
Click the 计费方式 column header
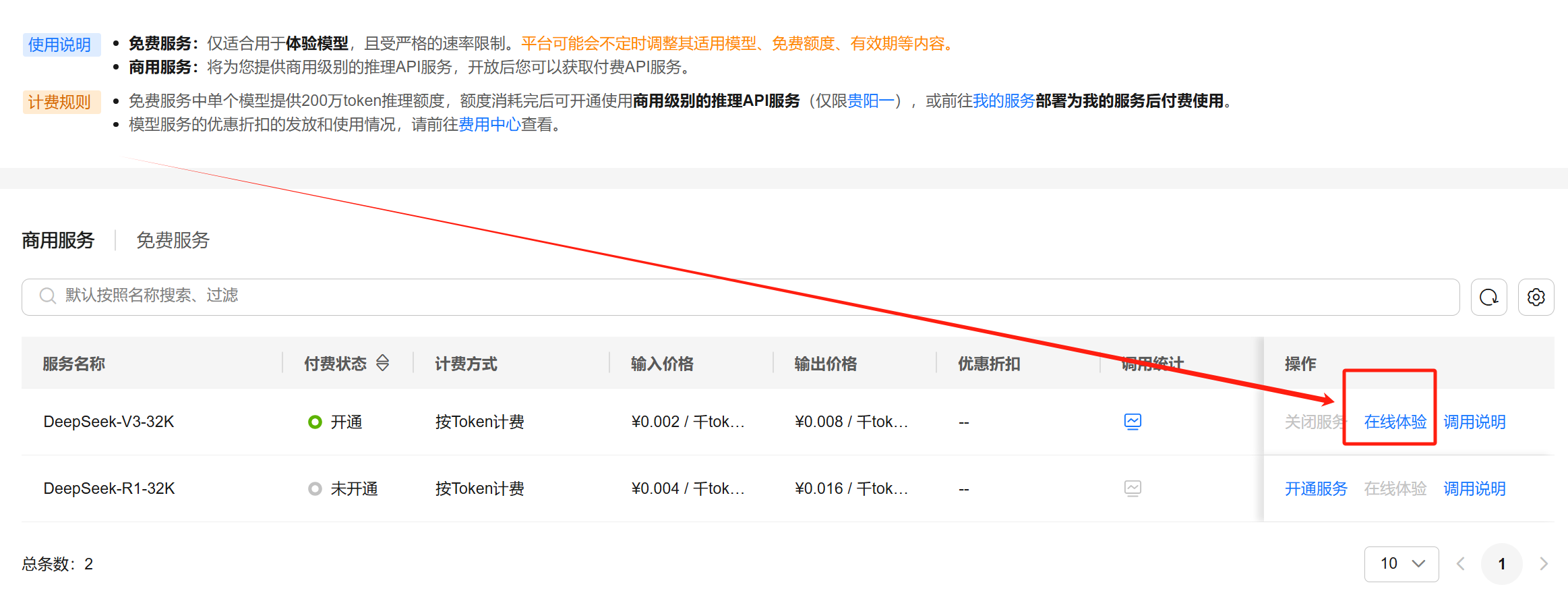(x=466, y=364)
